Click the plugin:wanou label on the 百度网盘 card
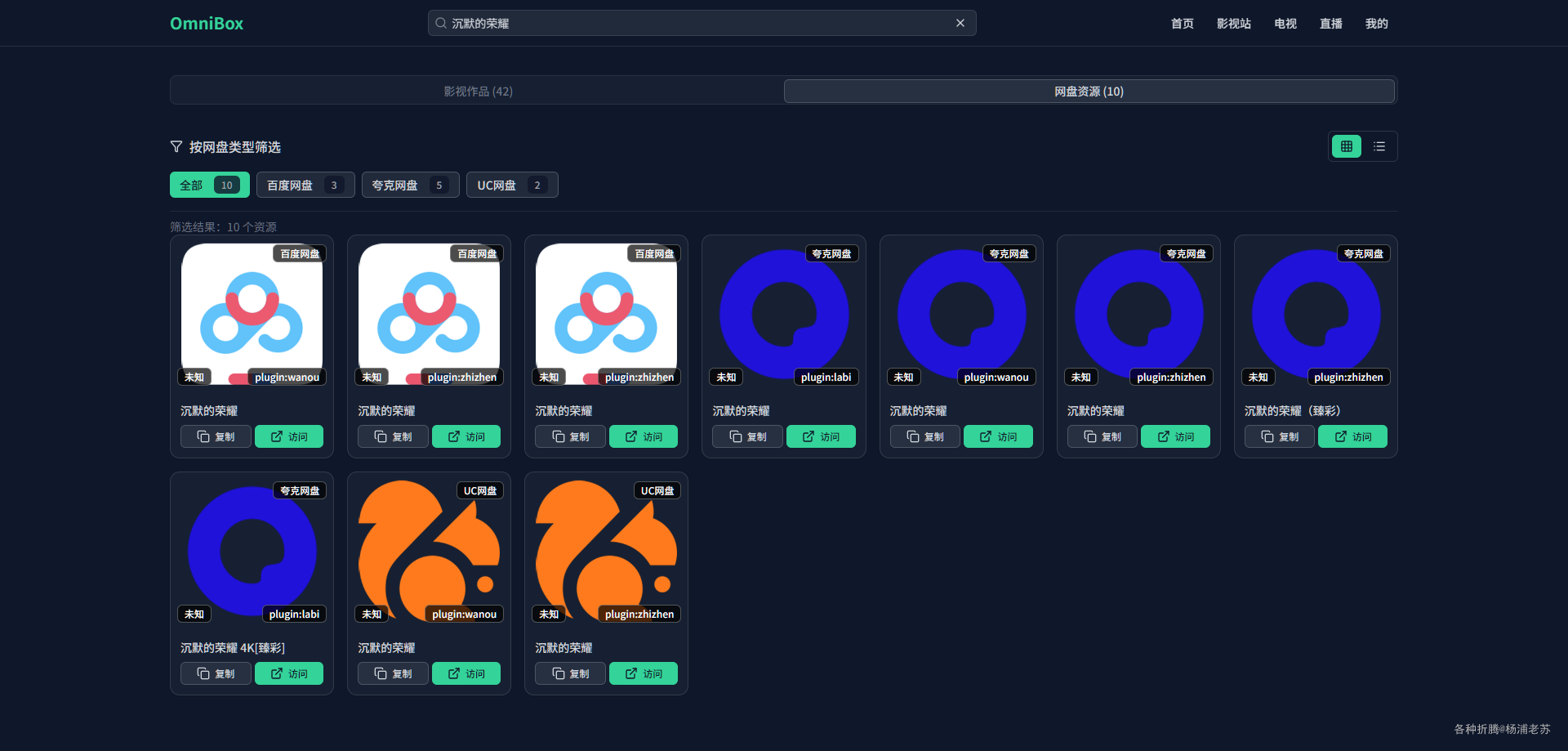 (287, 377)
